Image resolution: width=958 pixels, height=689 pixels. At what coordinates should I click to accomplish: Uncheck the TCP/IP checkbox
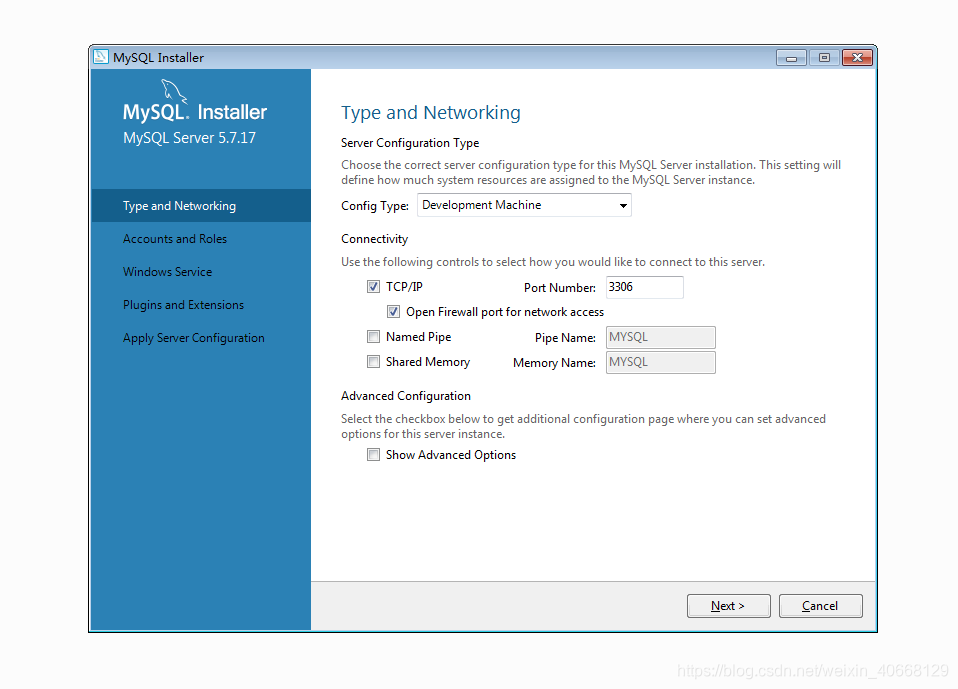coord(373,286)
